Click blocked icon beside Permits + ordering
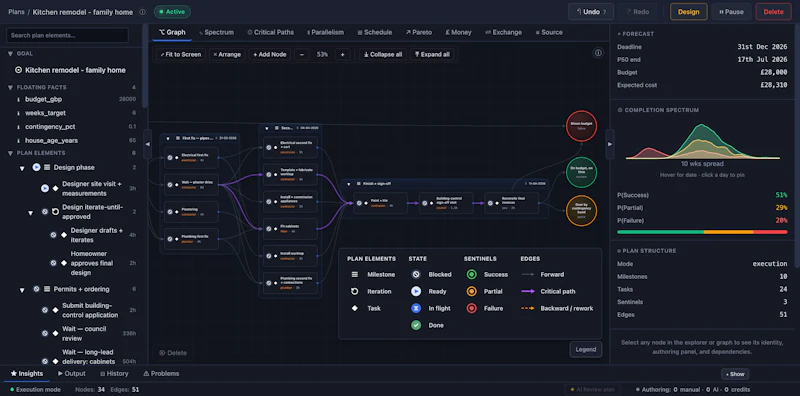 [x=36, y=289]
